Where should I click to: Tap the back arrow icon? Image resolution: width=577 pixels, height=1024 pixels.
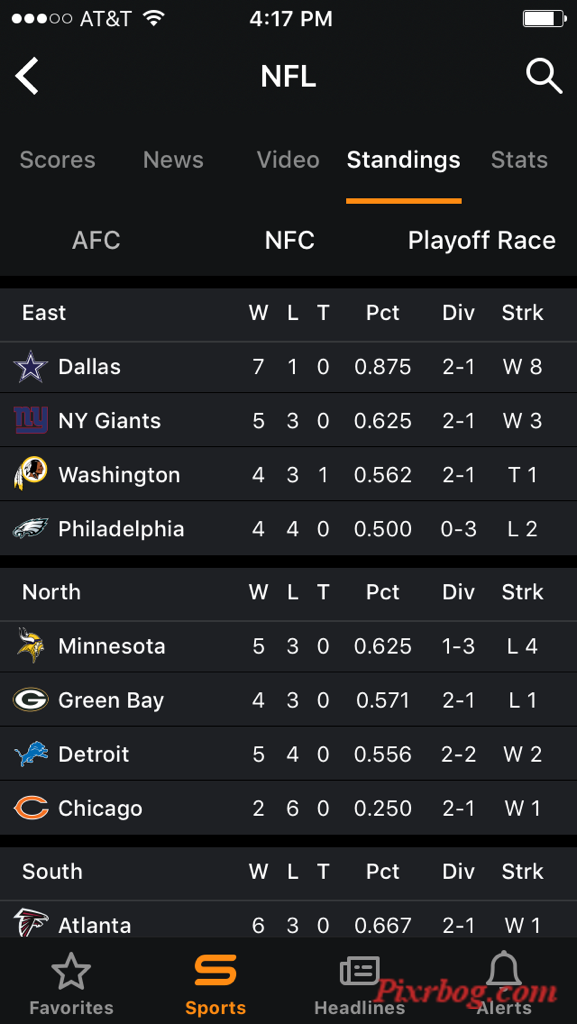[x=27, y=76]
